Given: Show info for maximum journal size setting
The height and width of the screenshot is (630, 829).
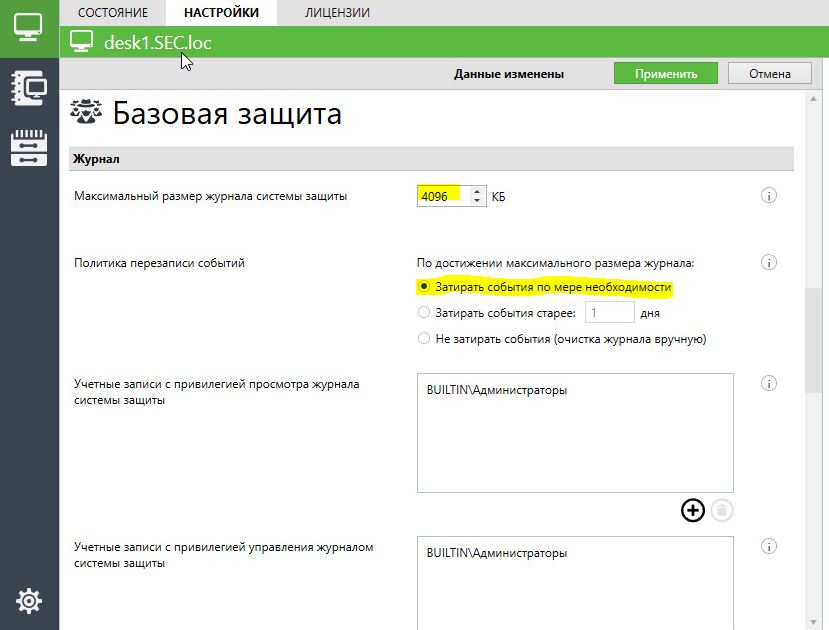Looking at the screenshot, I should click(769, 196).
